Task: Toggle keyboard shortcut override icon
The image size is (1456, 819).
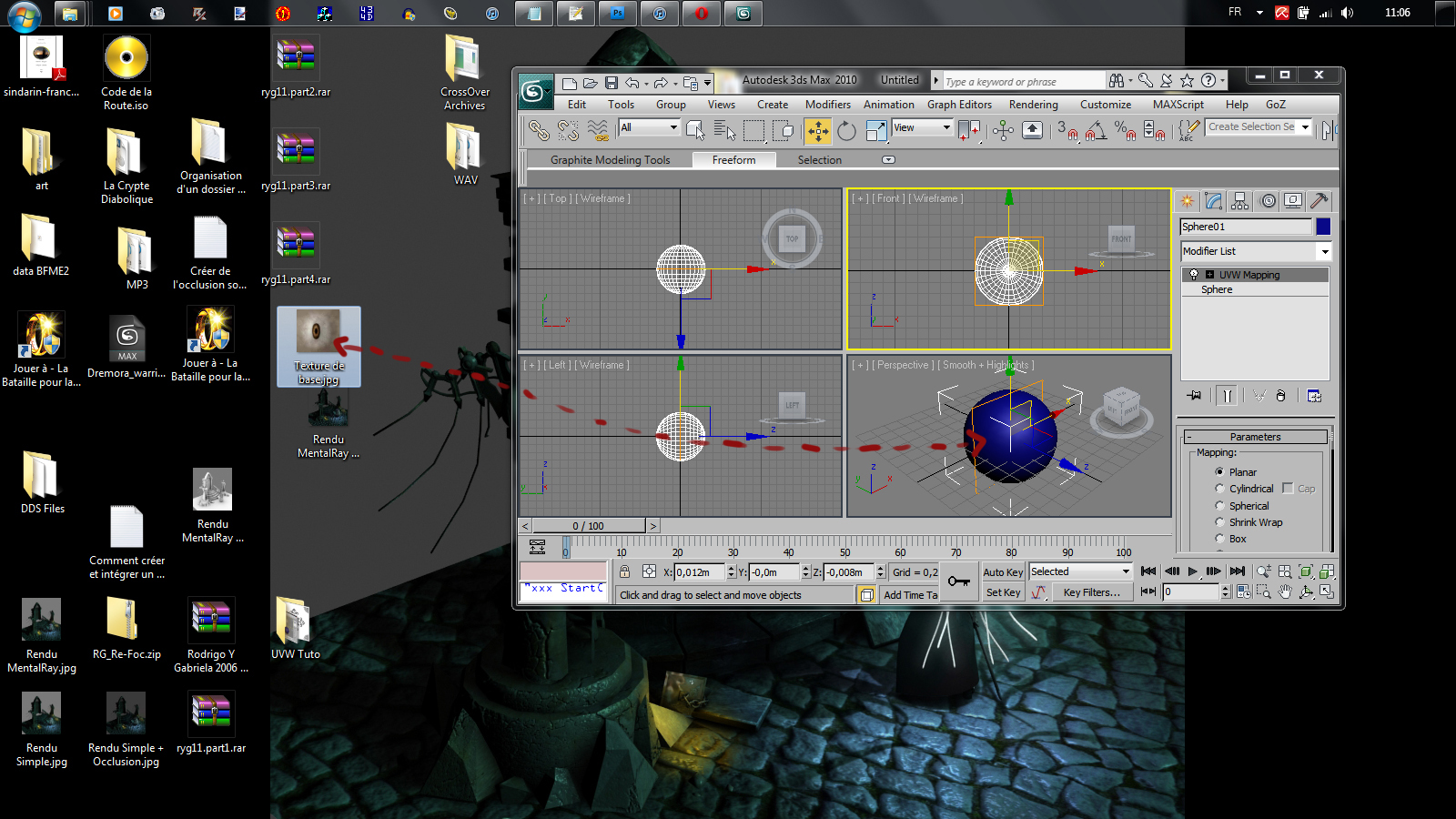Action: pos(1032,131)
